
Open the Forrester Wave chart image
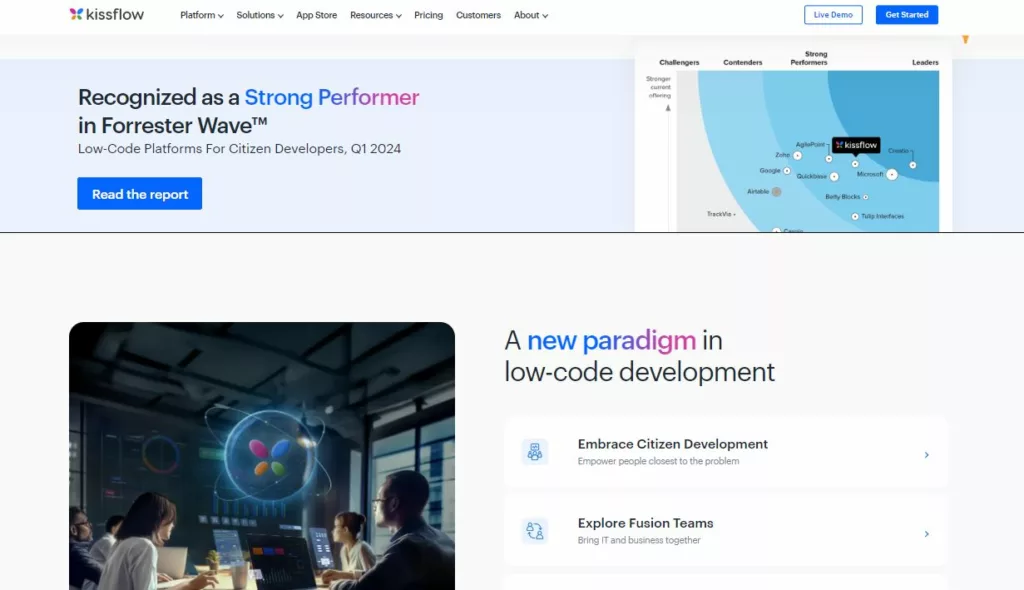[x=793, y=137]
